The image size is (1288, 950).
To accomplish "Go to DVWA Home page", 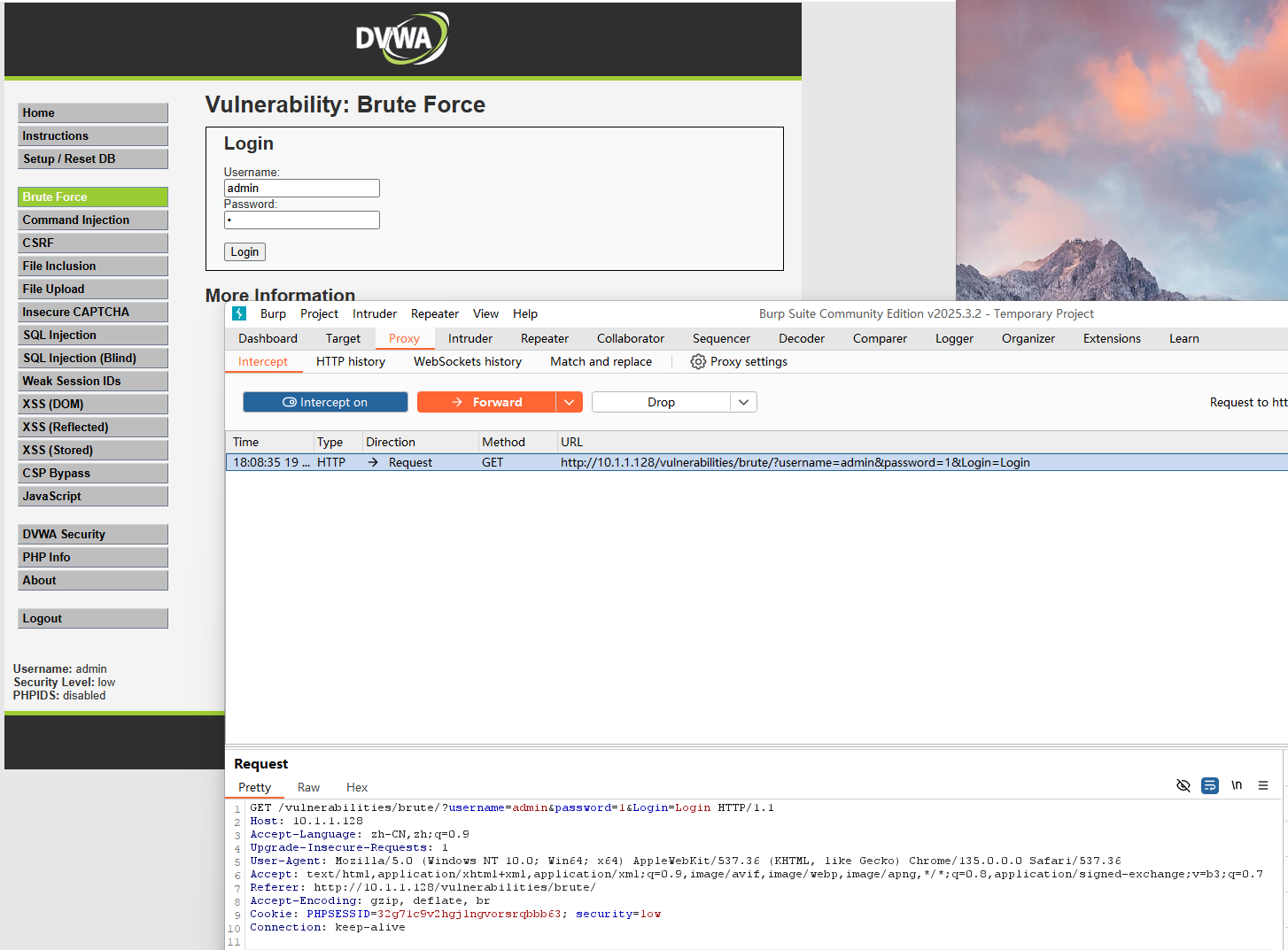I will coord(93,112).
